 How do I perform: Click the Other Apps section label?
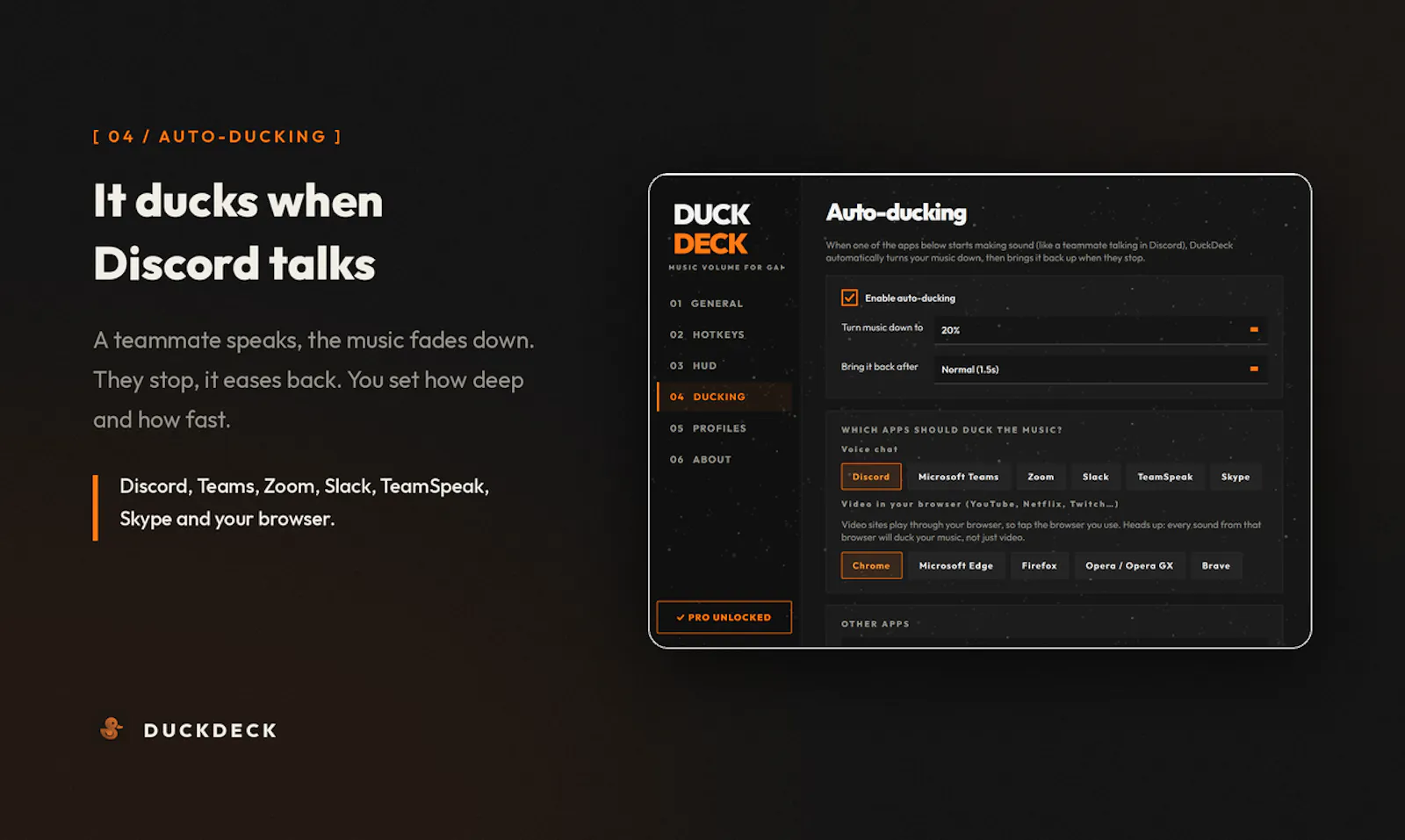point(875,624)
